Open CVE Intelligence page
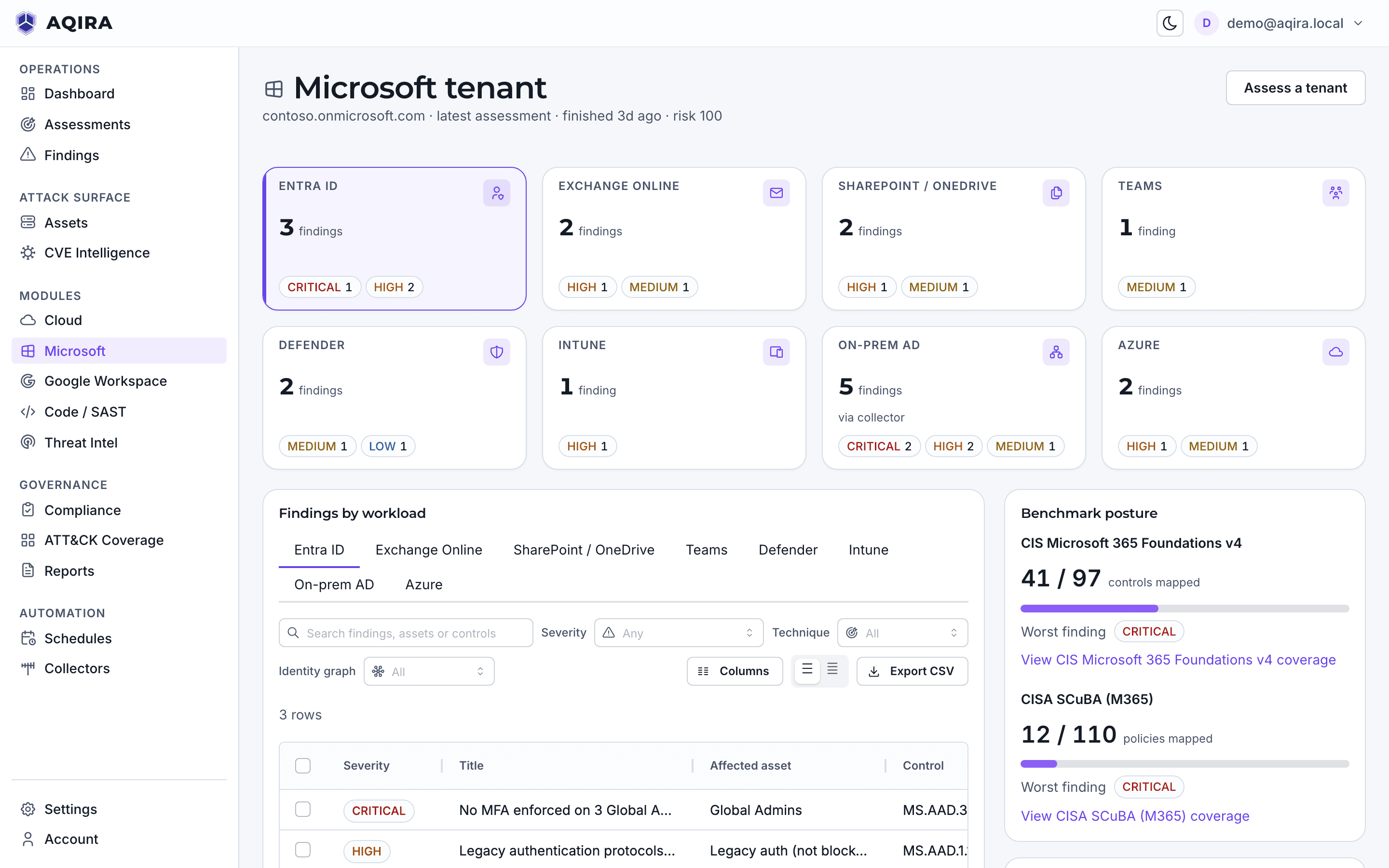This screenshot has height=868, width=1389. pos(119,253)
